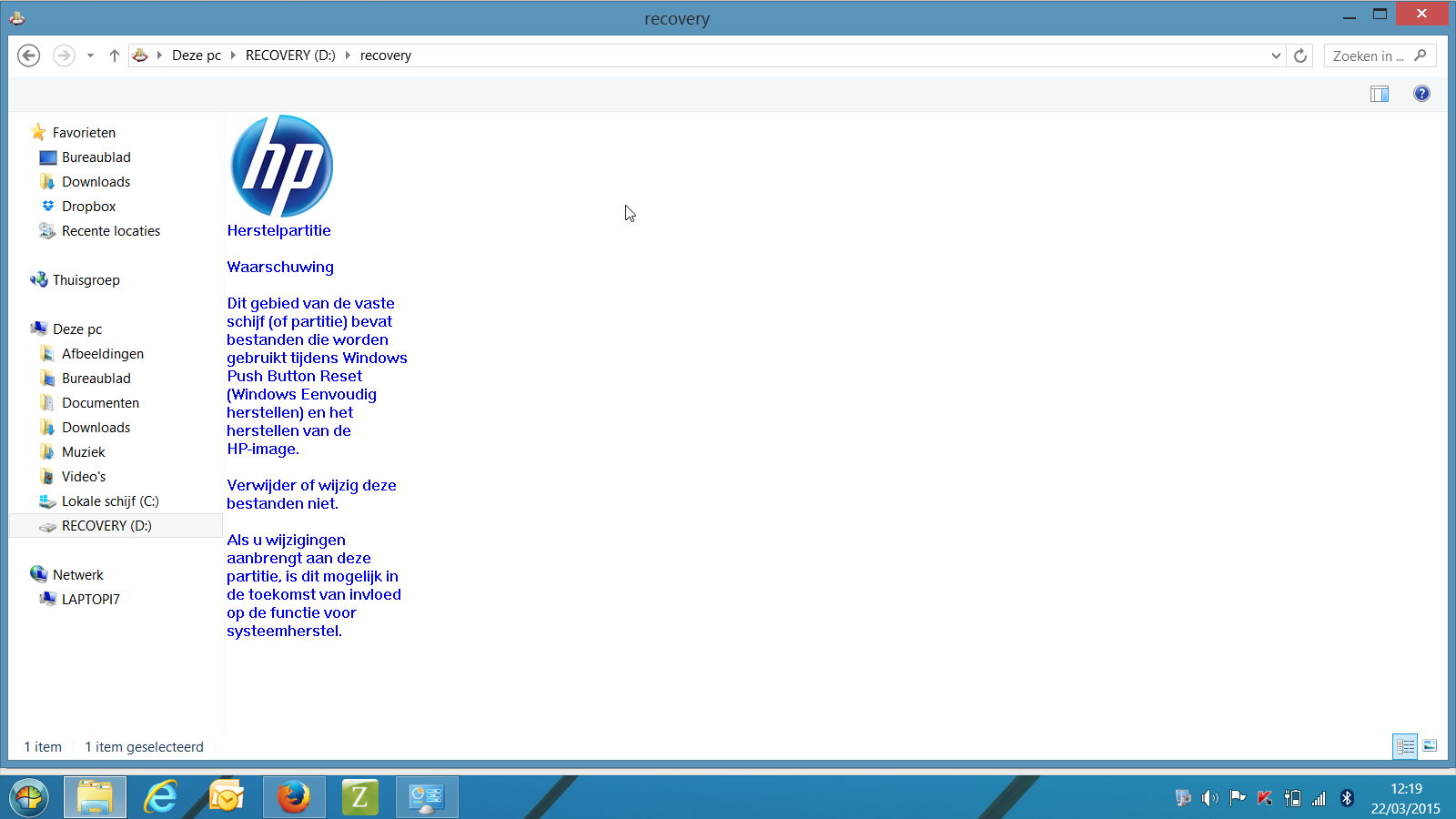Click the '1 item geselecteerd' status text
Screen dimensions: 1456x819
(x=144, y=747)
